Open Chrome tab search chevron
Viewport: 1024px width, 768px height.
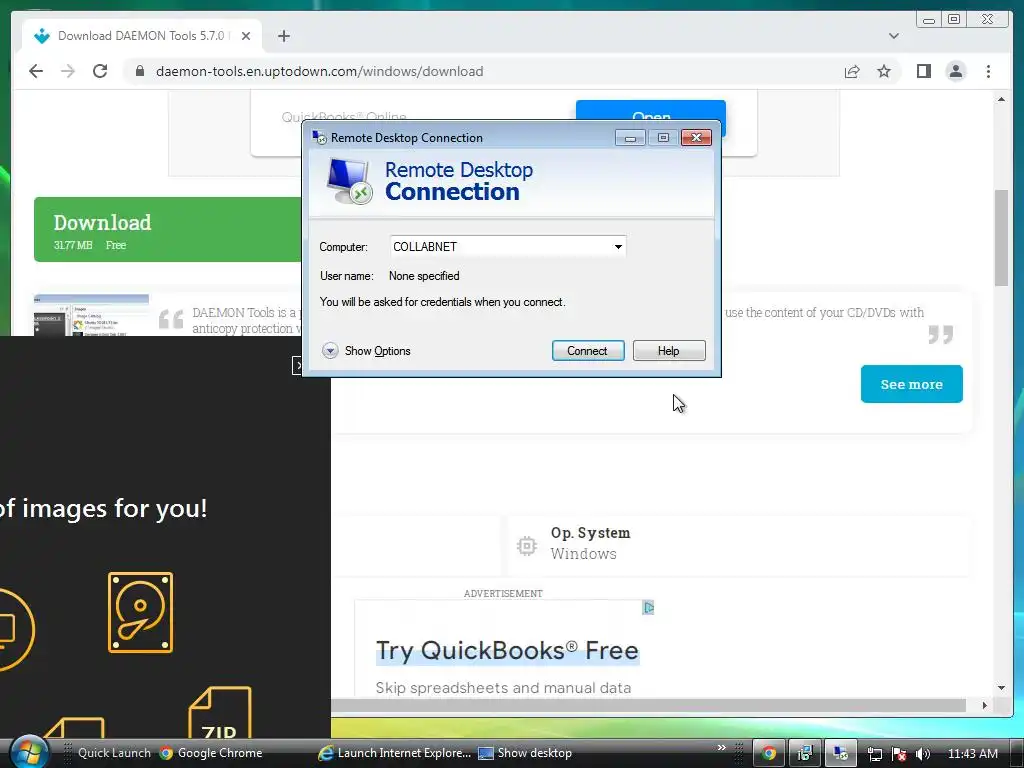[x=893, y=36]
